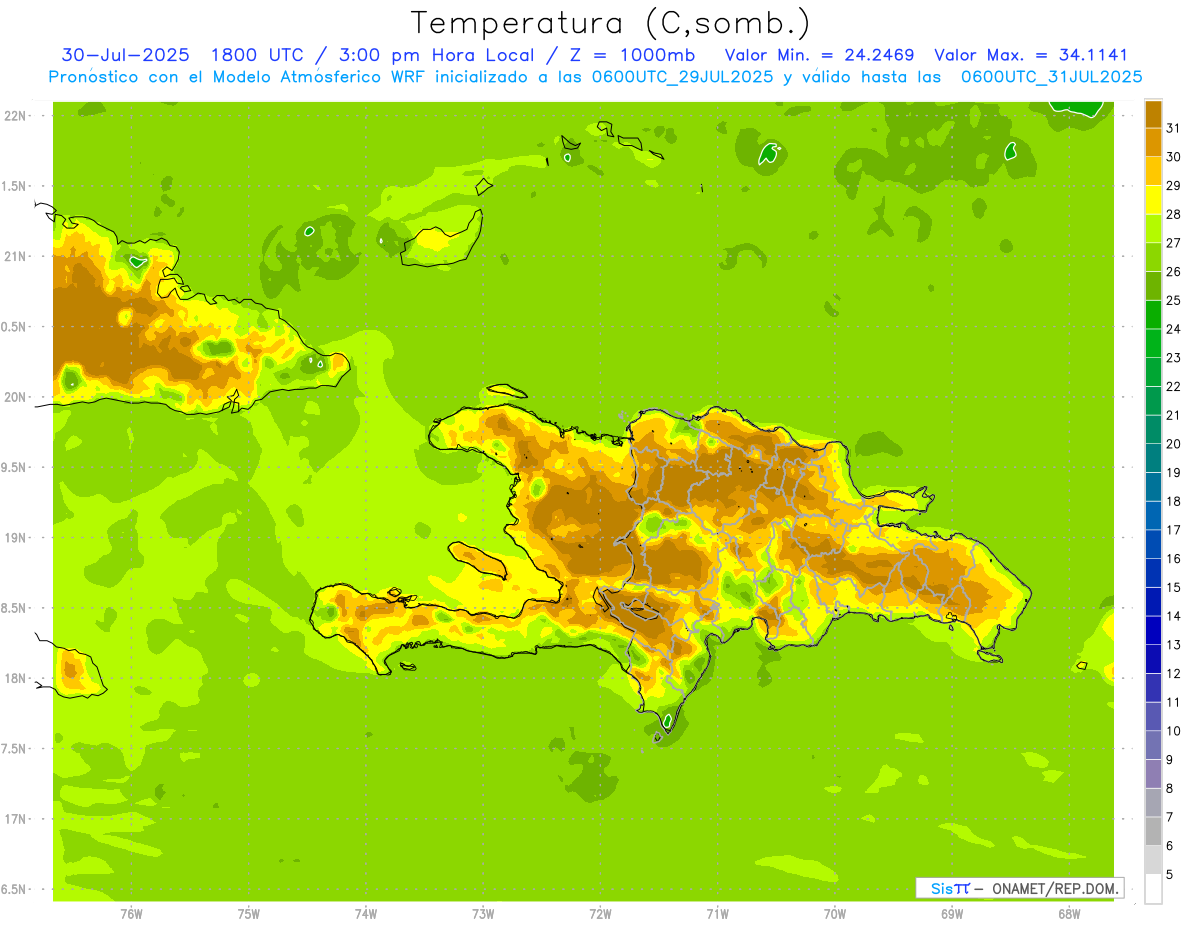Pick the green swatch between 23 and 24
Image resolution: width=1200 pixels, height=927 pixels.
(1153, 343)
